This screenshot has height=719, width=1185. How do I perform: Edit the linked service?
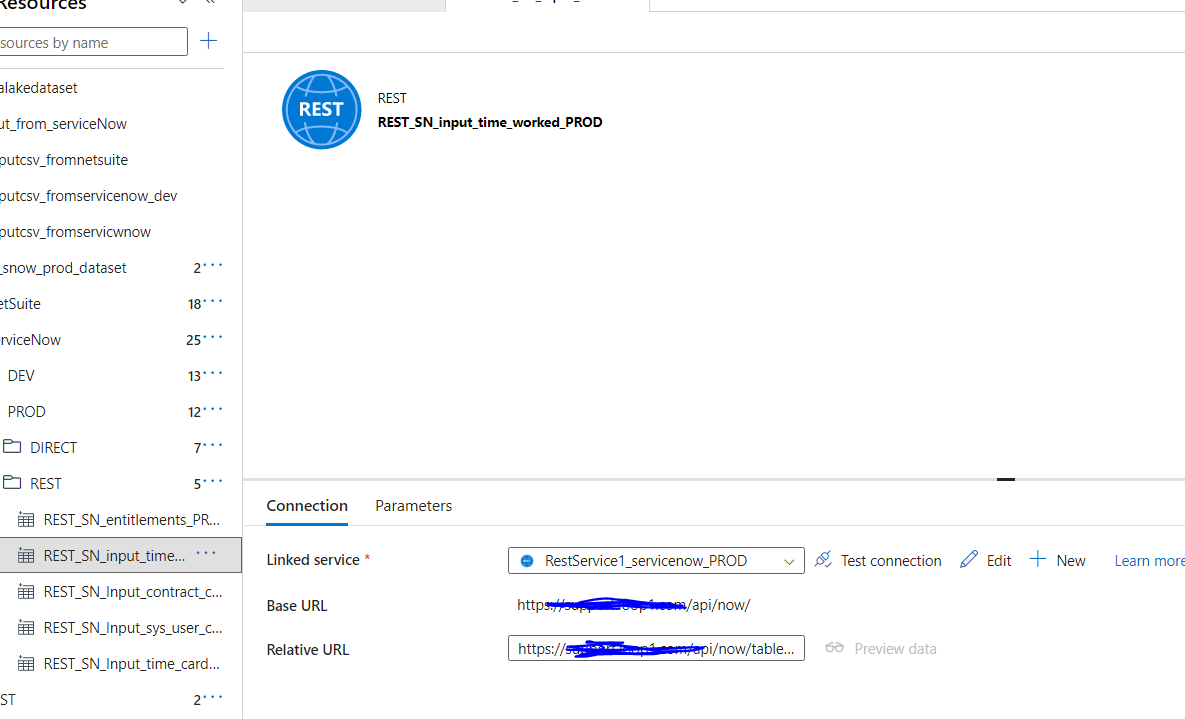985,560
